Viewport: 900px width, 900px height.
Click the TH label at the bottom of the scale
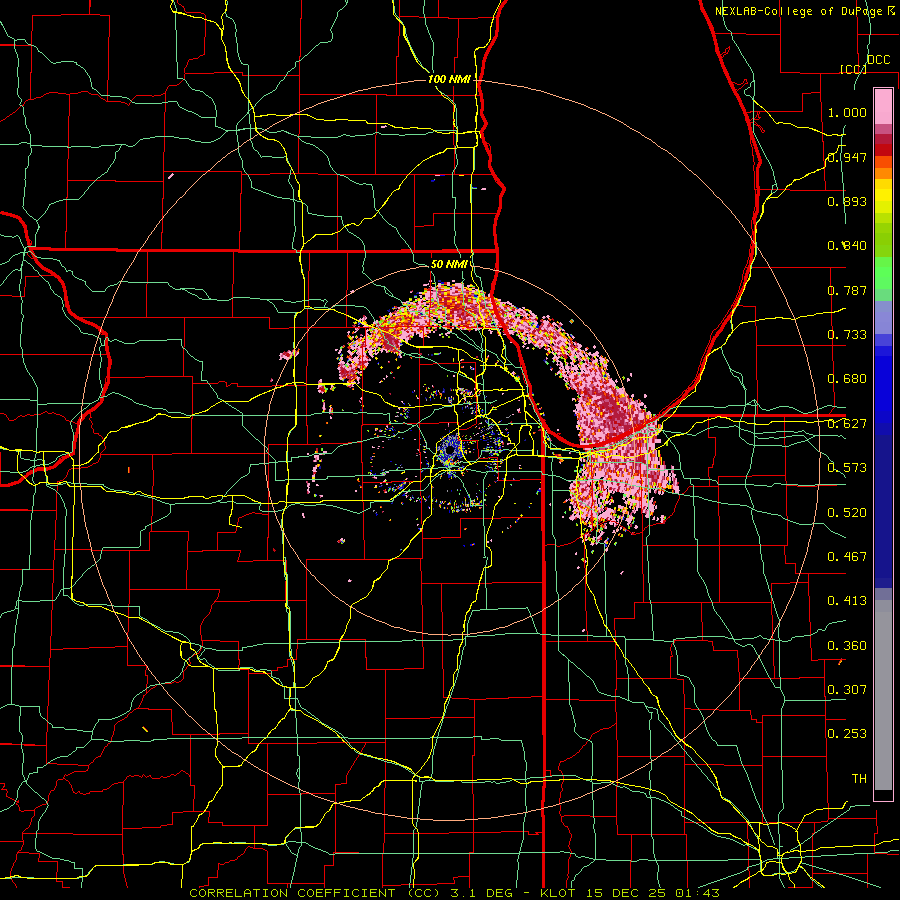[x=859, y=779]
